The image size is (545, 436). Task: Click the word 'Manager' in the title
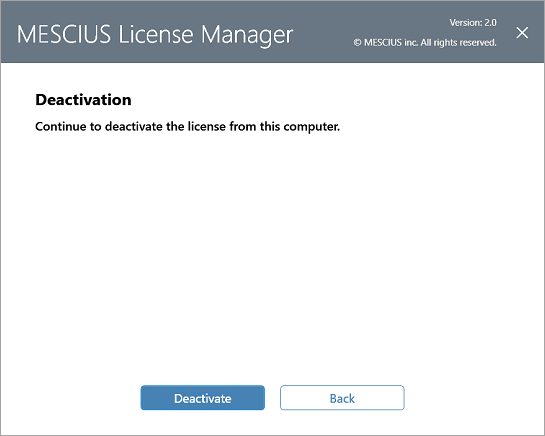click(x=247, y=35)
